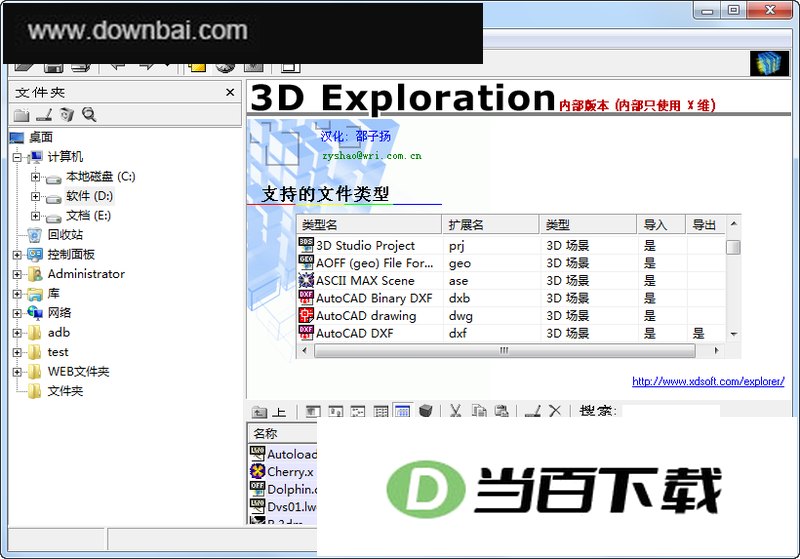
Task: Click horizontal scrollbar left arrow in types list
Action: pos(305,350)
